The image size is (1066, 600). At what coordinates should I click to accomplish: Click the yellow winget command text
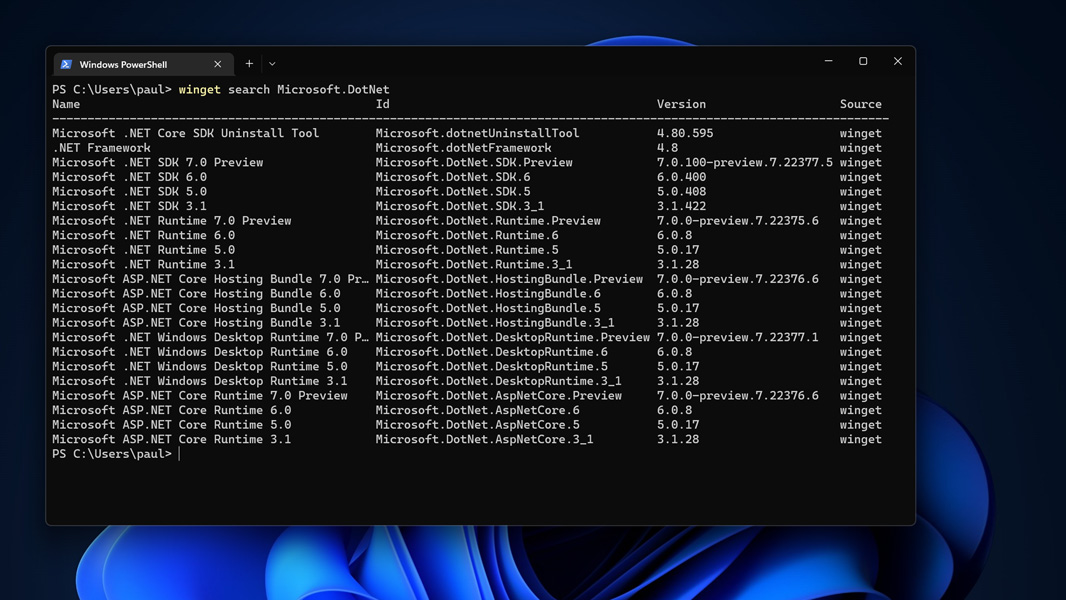pyautogui.click(x=199, y=90)
